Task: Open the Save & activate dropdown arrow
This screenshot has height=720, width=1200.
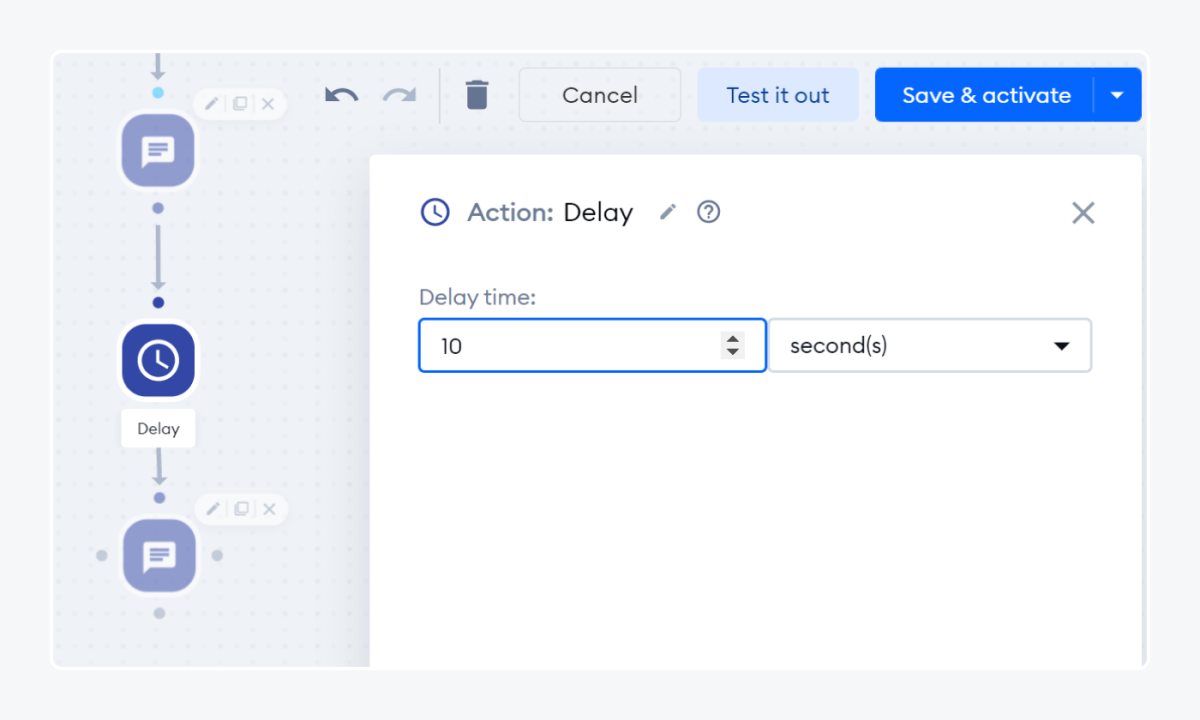Action: 1118,94
